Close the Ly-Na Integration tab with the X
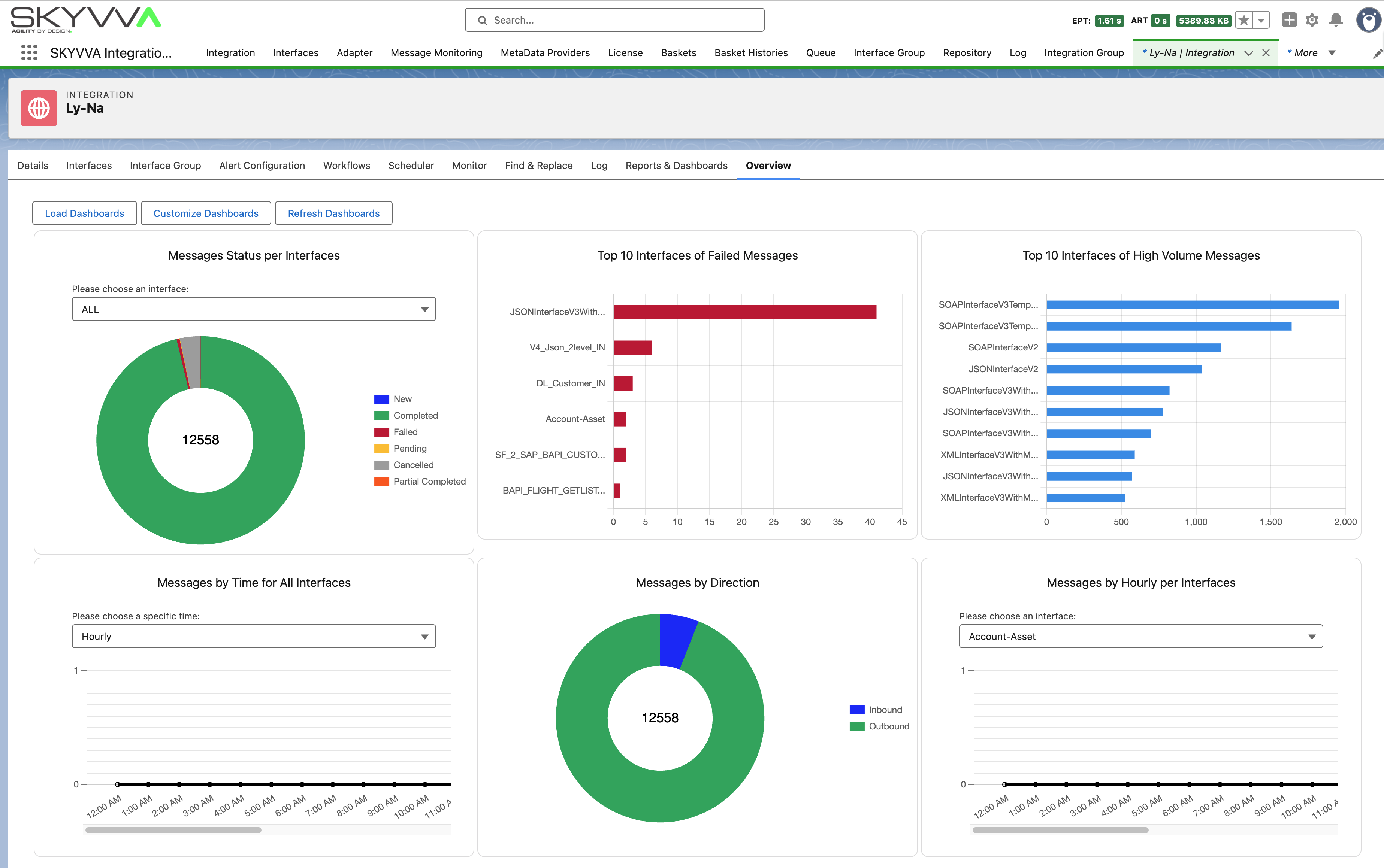 pos(1266,52)
